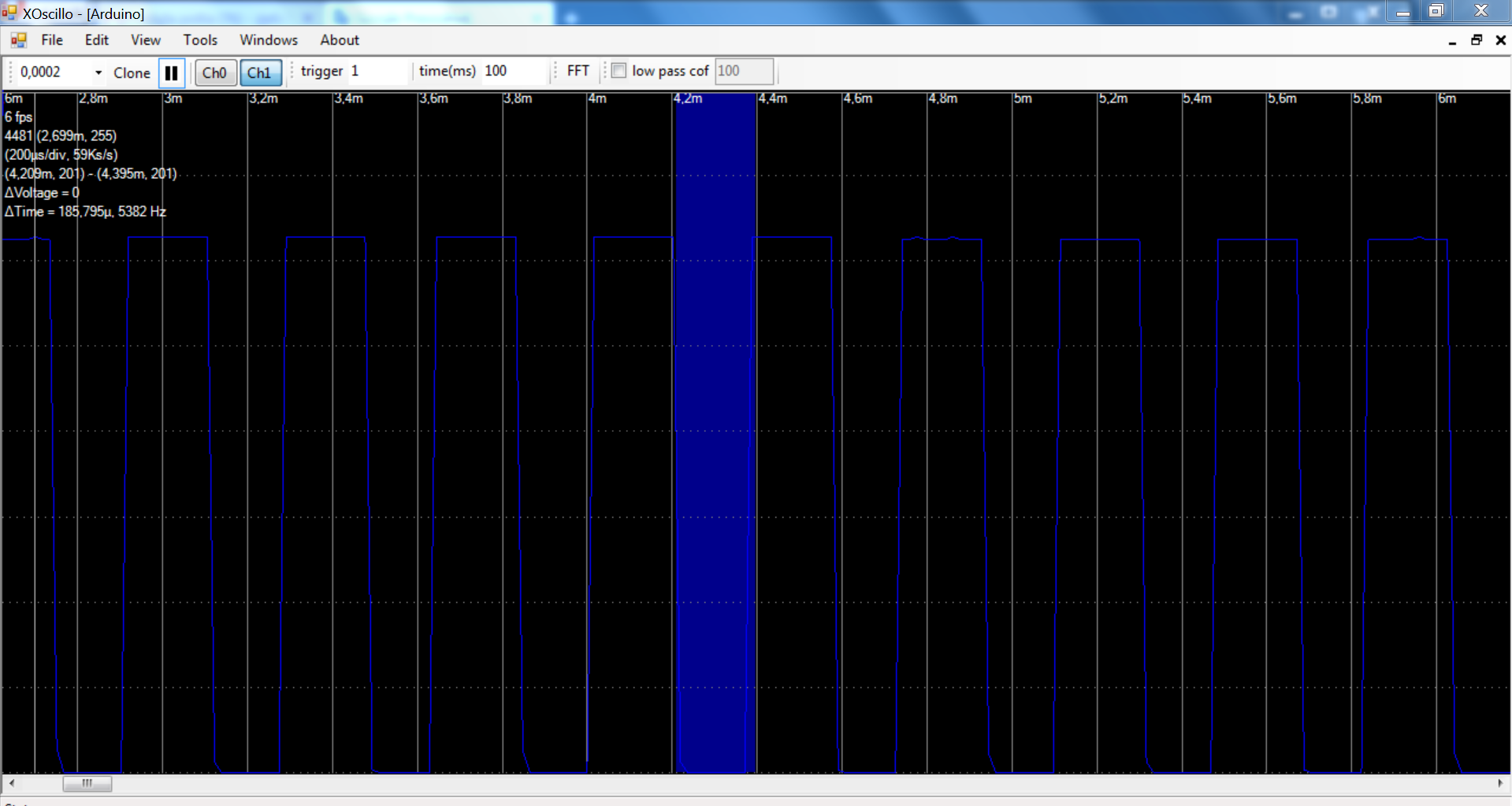The image size is (1512, 806).
Task: Open the Tools menu
Action: tap(200, 40)
